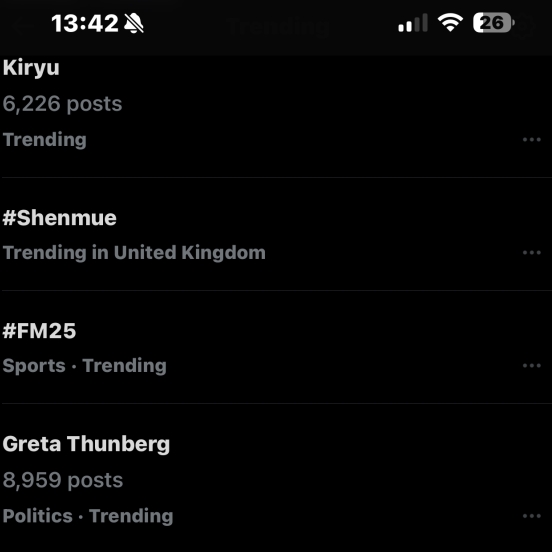Open more options for #FM25 trend

(532, 366)
